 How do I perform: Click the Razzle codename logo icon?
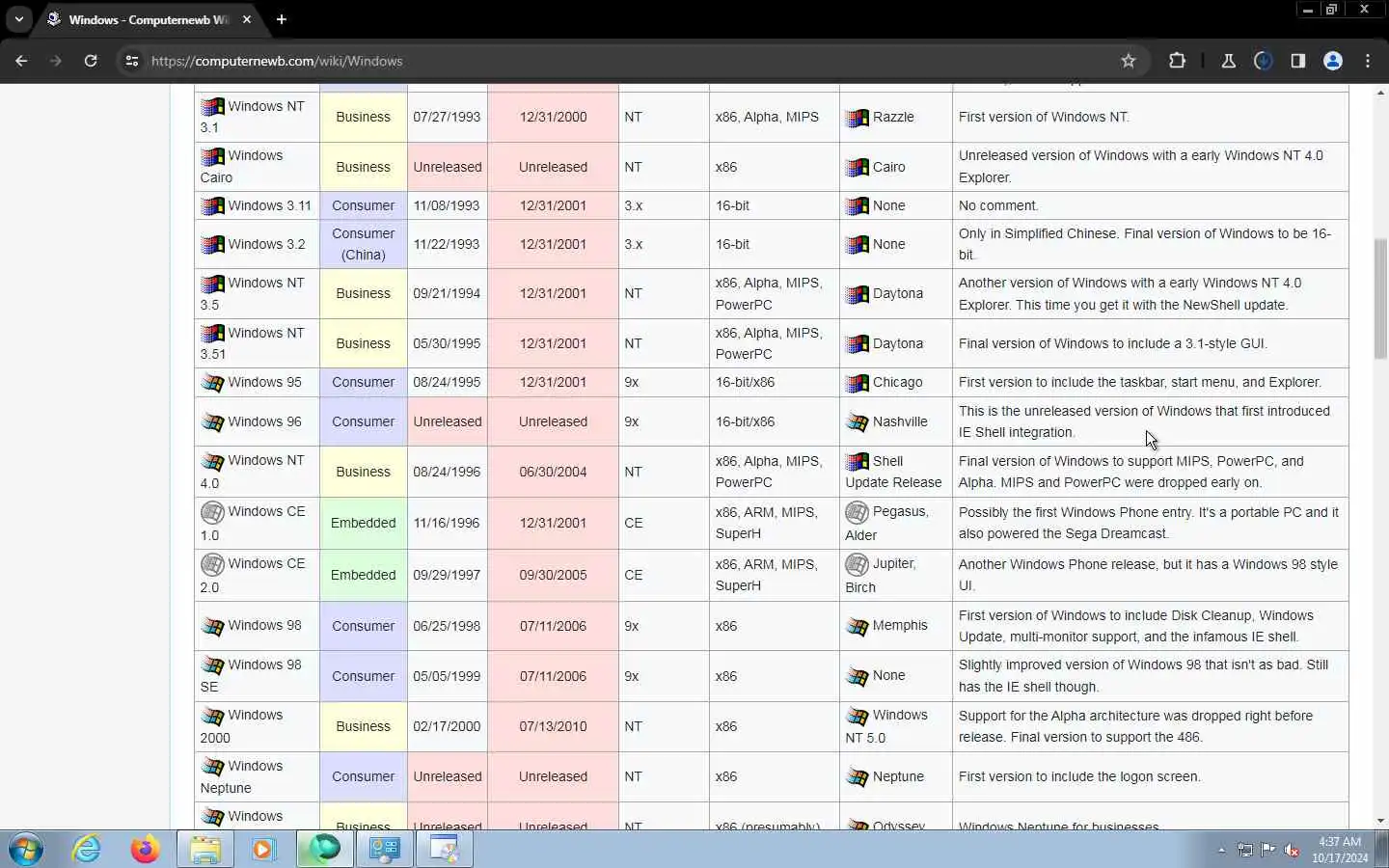click(x=857, y=118)
